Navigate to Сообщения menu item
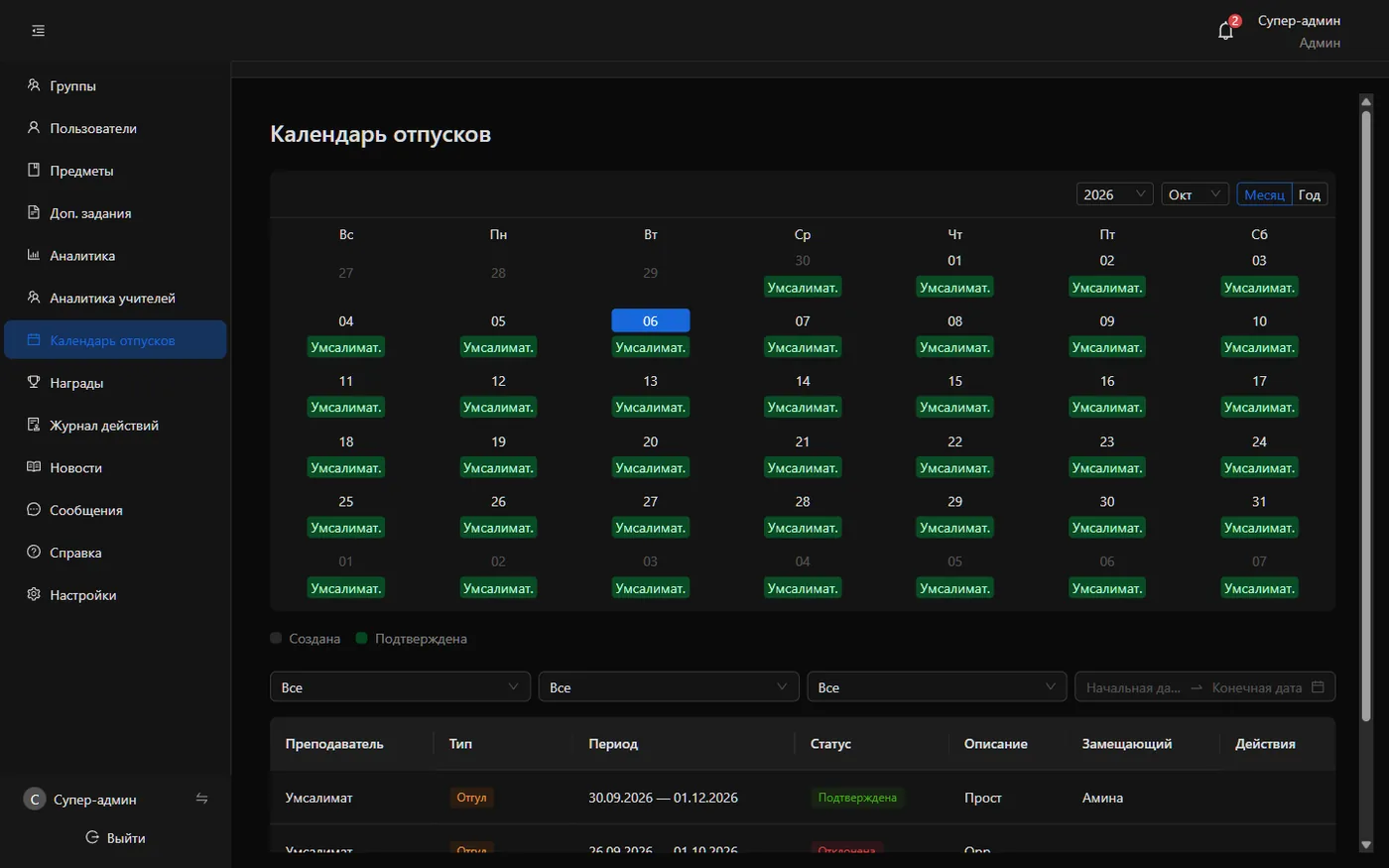The image size is (1389, 868). pyautogui.click(x=115, y=510)
